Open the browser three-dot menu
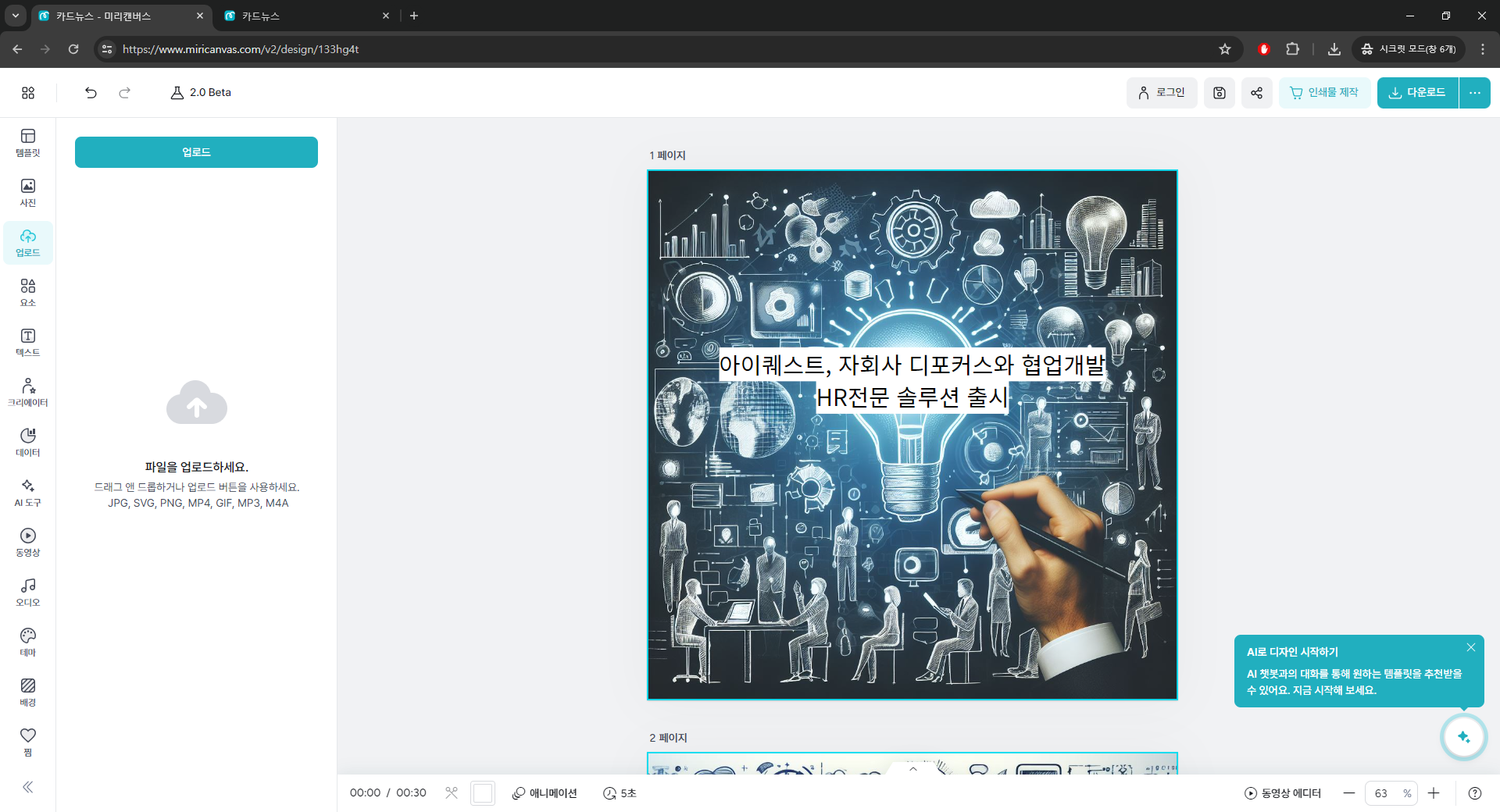1500x812 pixels. [1483, 49]
